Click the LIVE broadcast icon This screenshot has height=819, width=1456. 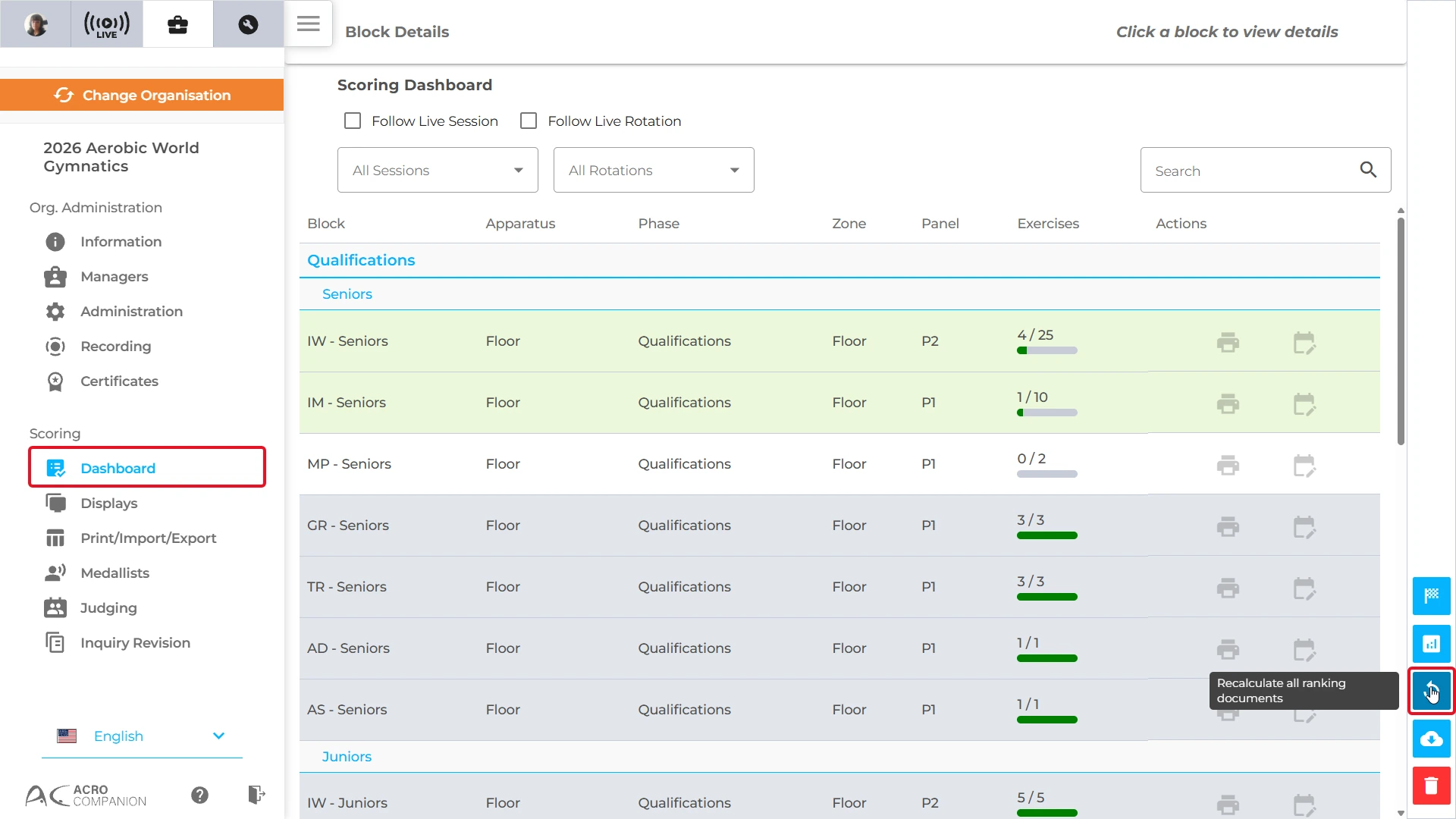click(107, 24)
